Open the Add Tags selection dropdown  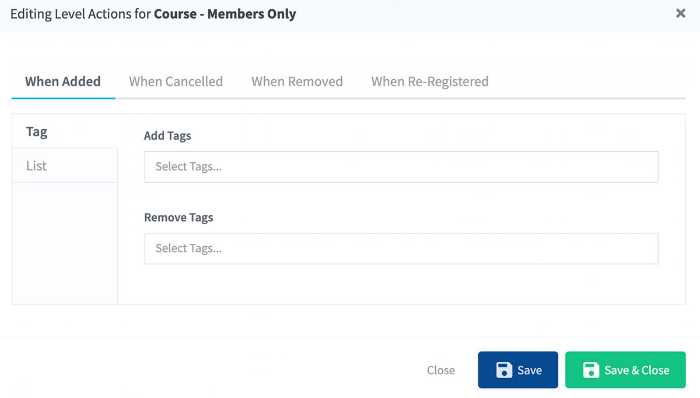pos(401,166)
